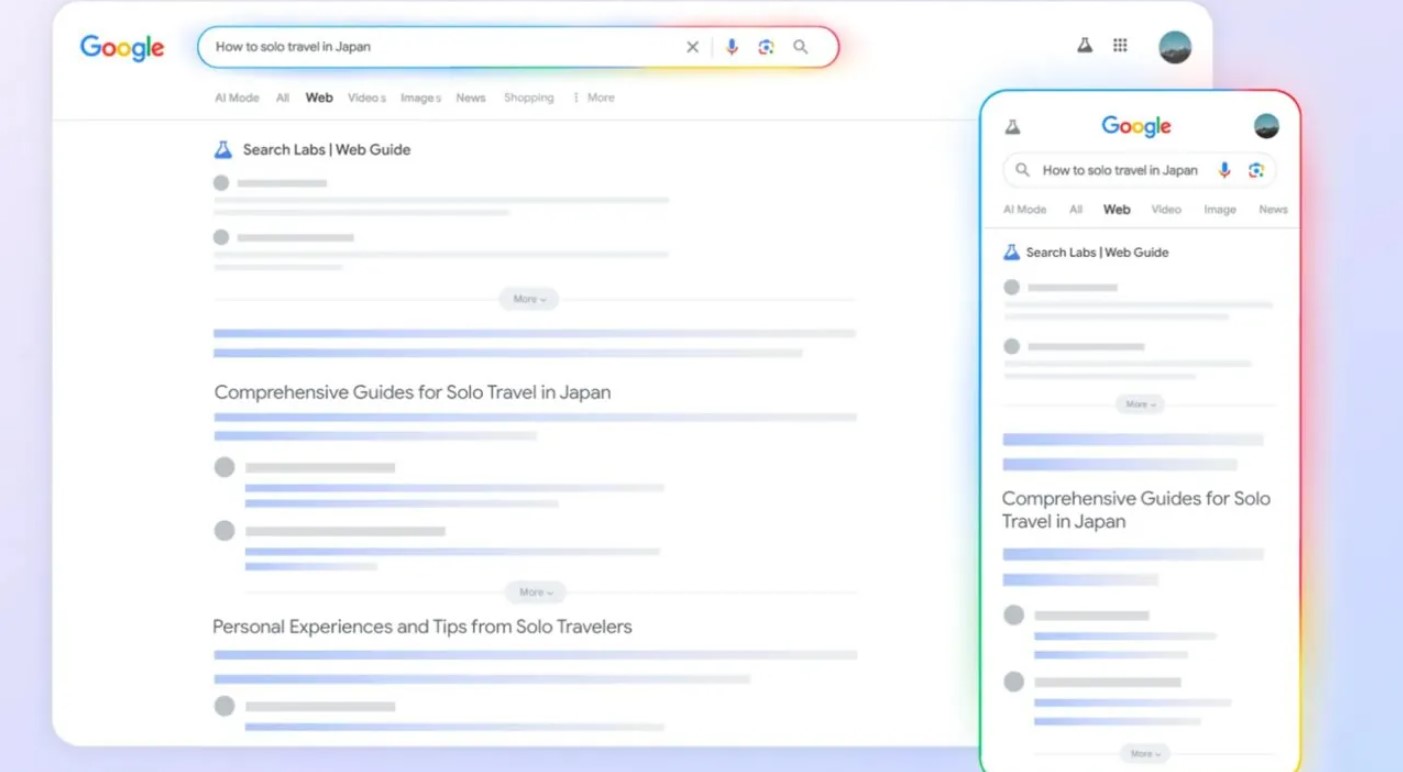Select the desktop Images tab
Image resolution: width=1403 pixels, height=772 pixels.
coord(420,98)
